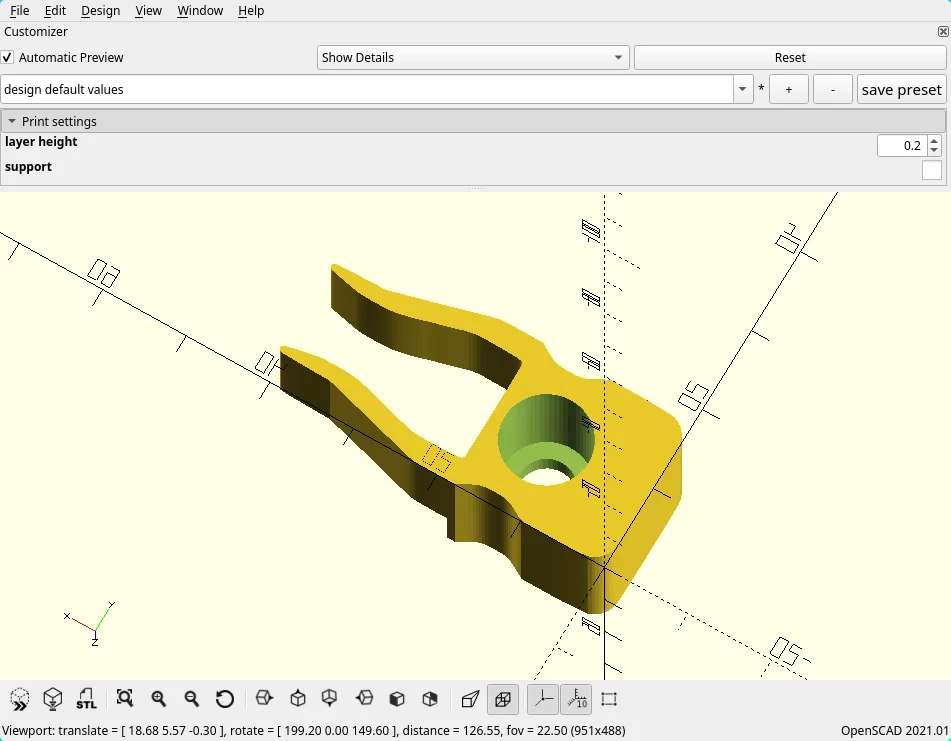This screenshot has width=951, height=741.
Task: Click the - remove preset button
Action: (x=833, y=90)
